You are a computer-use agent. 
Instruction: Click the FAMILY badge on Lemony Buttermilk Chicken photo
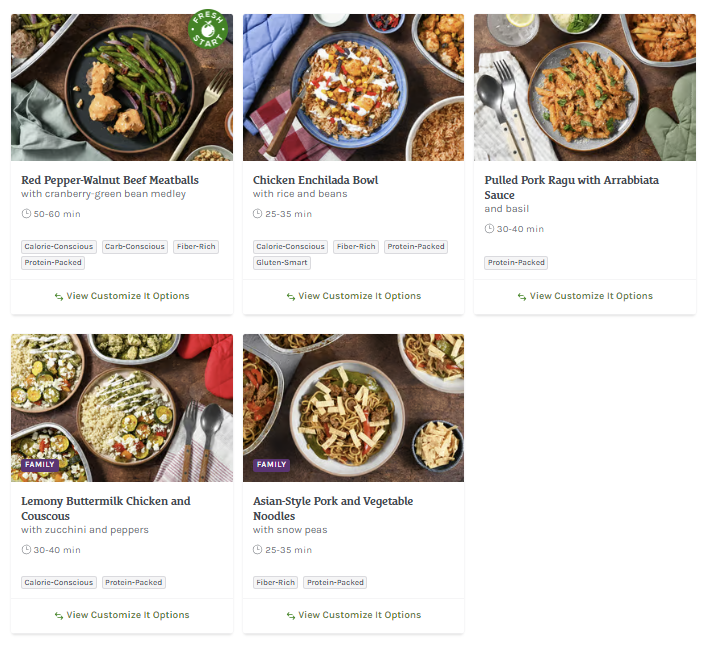coord(40,465)
